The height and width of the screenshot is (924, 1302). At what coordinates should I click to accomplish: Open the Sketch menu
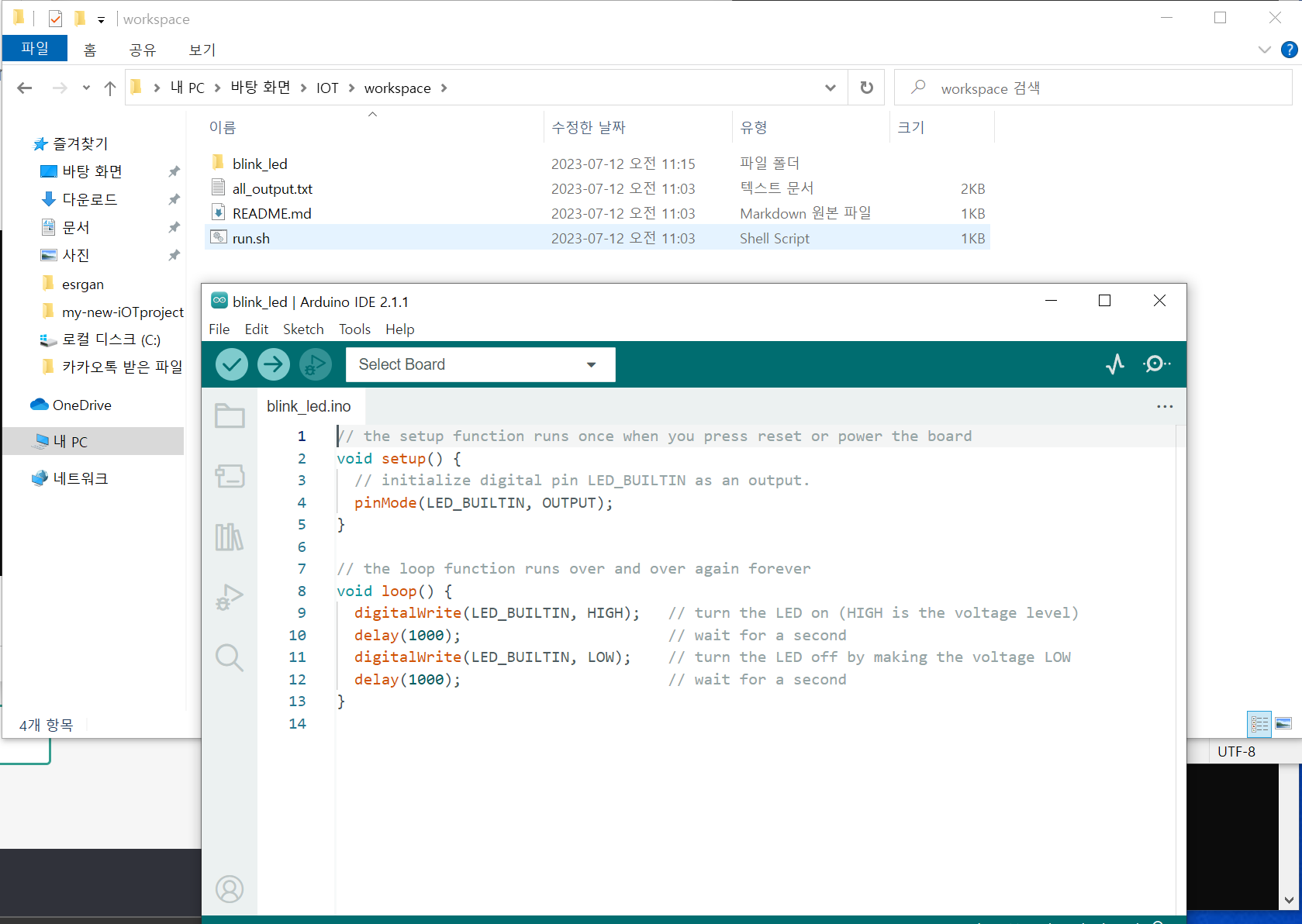[303, 329]
